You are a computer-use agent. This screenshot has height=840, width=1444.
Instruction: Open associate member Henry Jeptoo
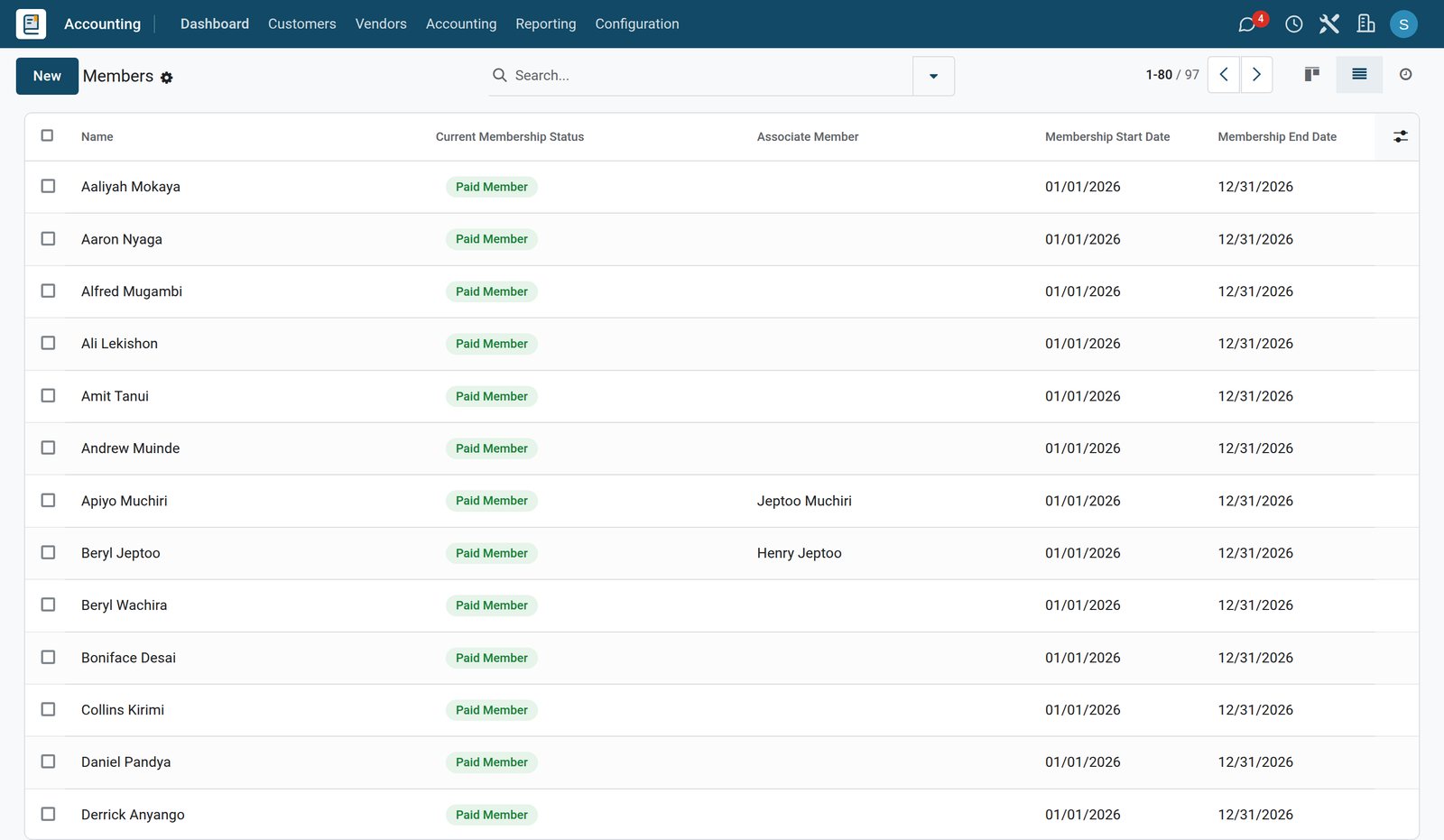tap(800, 553)
